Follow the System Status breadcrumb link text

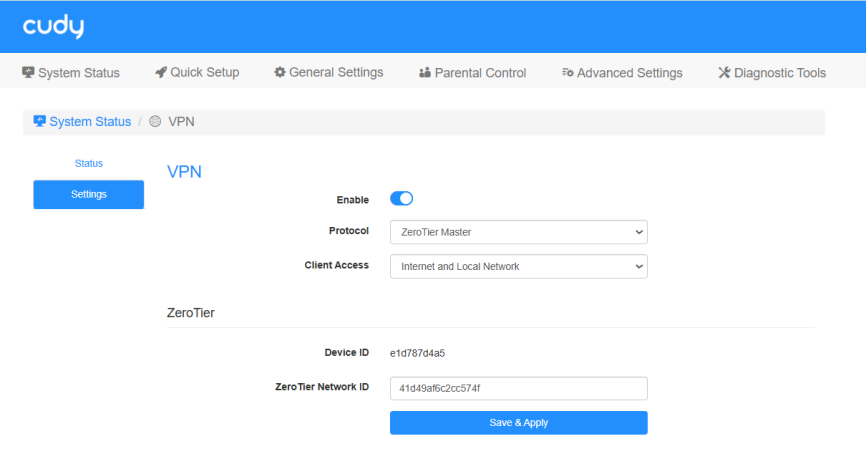click(x=90, y=121)
